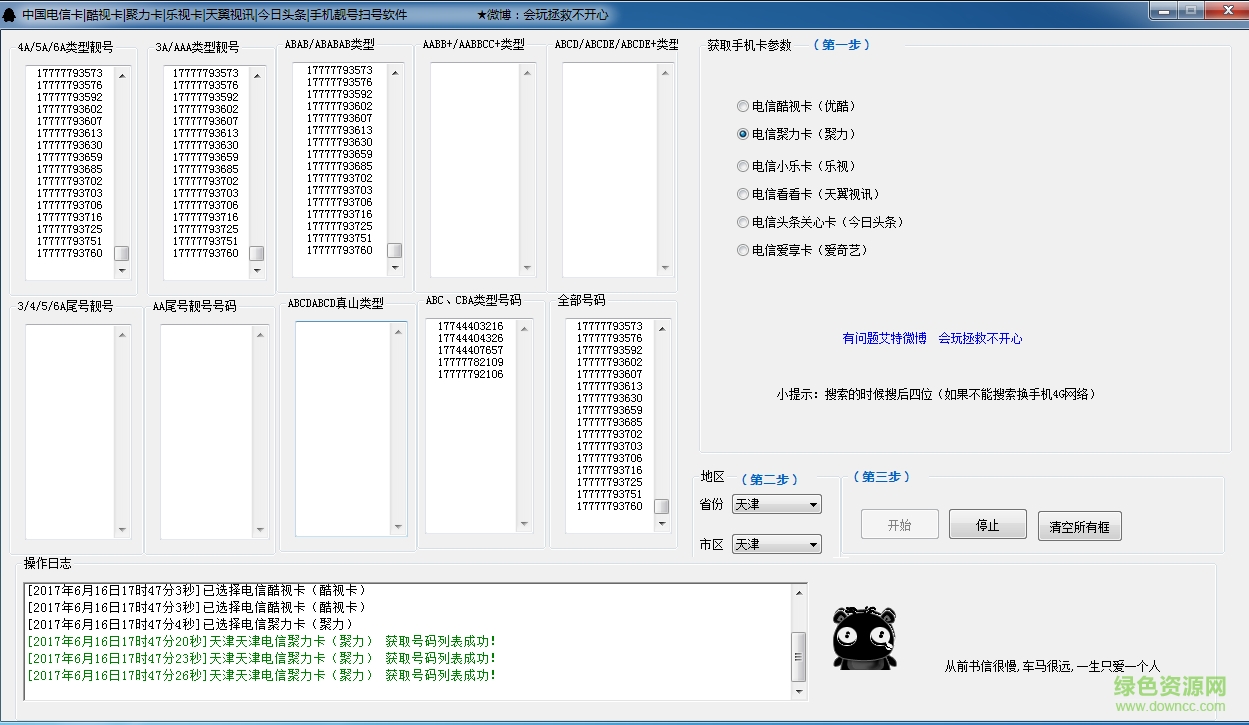The height and width of the screenshot is (725, 1249).
Task: Select the 电信酷视卡（优酷） radio option
Action: 743,105
